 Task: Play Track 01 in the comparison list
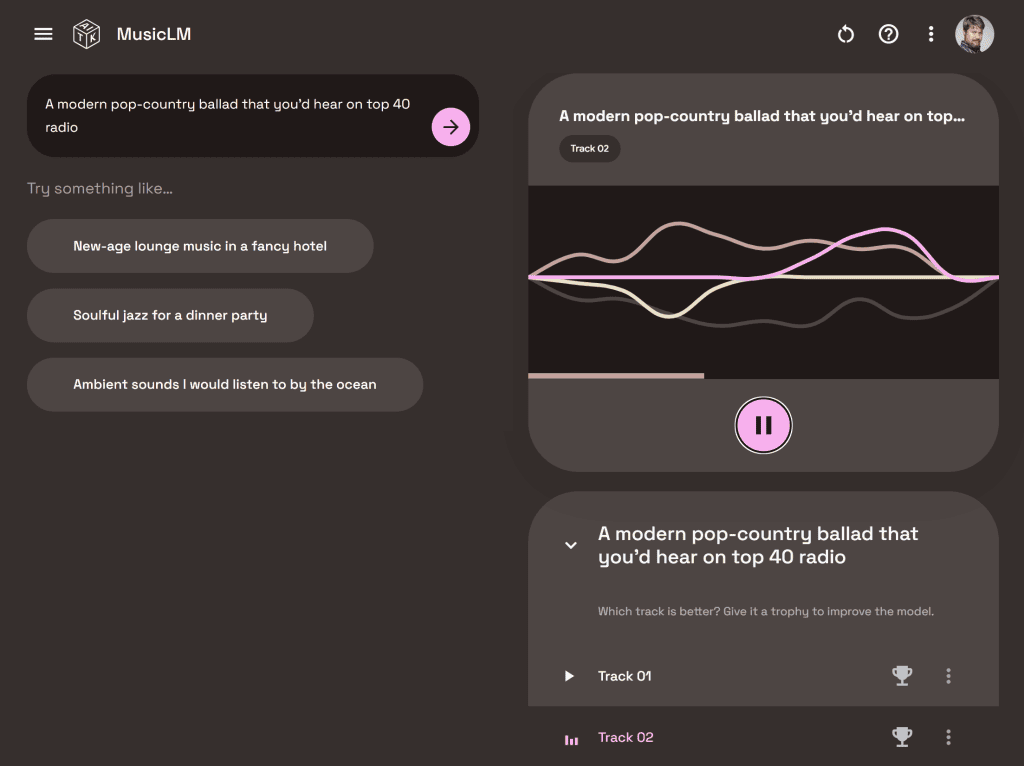569,675
